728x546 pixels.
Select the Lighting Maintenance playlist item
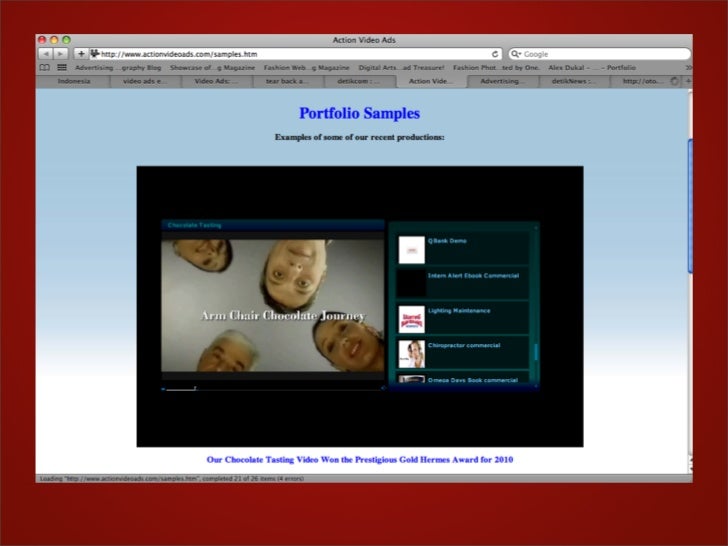click(x=463, y=318)
